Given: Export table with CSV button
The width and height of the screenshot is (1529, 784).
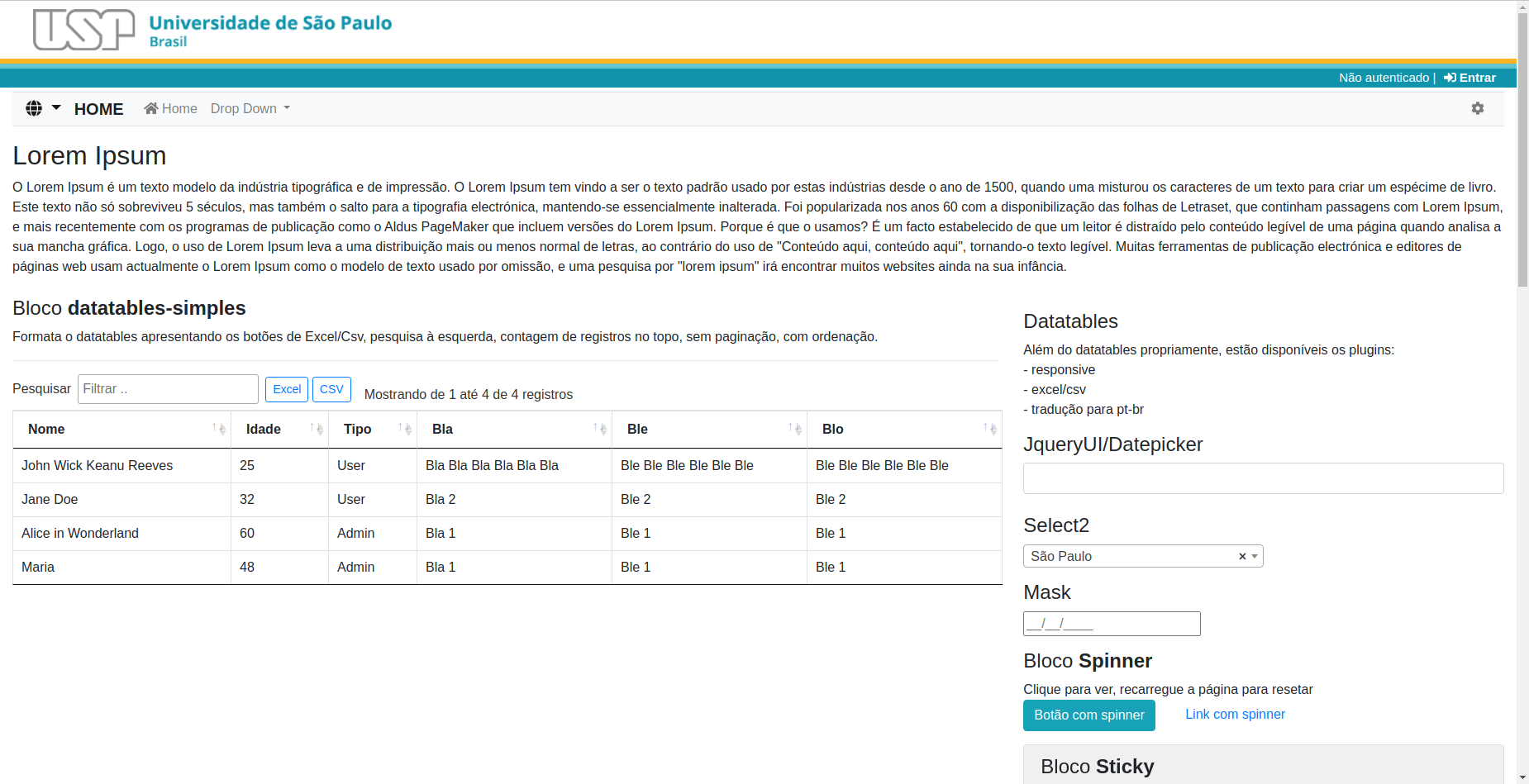Looking at the screenshot, I should pyautogui.click(x=331, y=389).
